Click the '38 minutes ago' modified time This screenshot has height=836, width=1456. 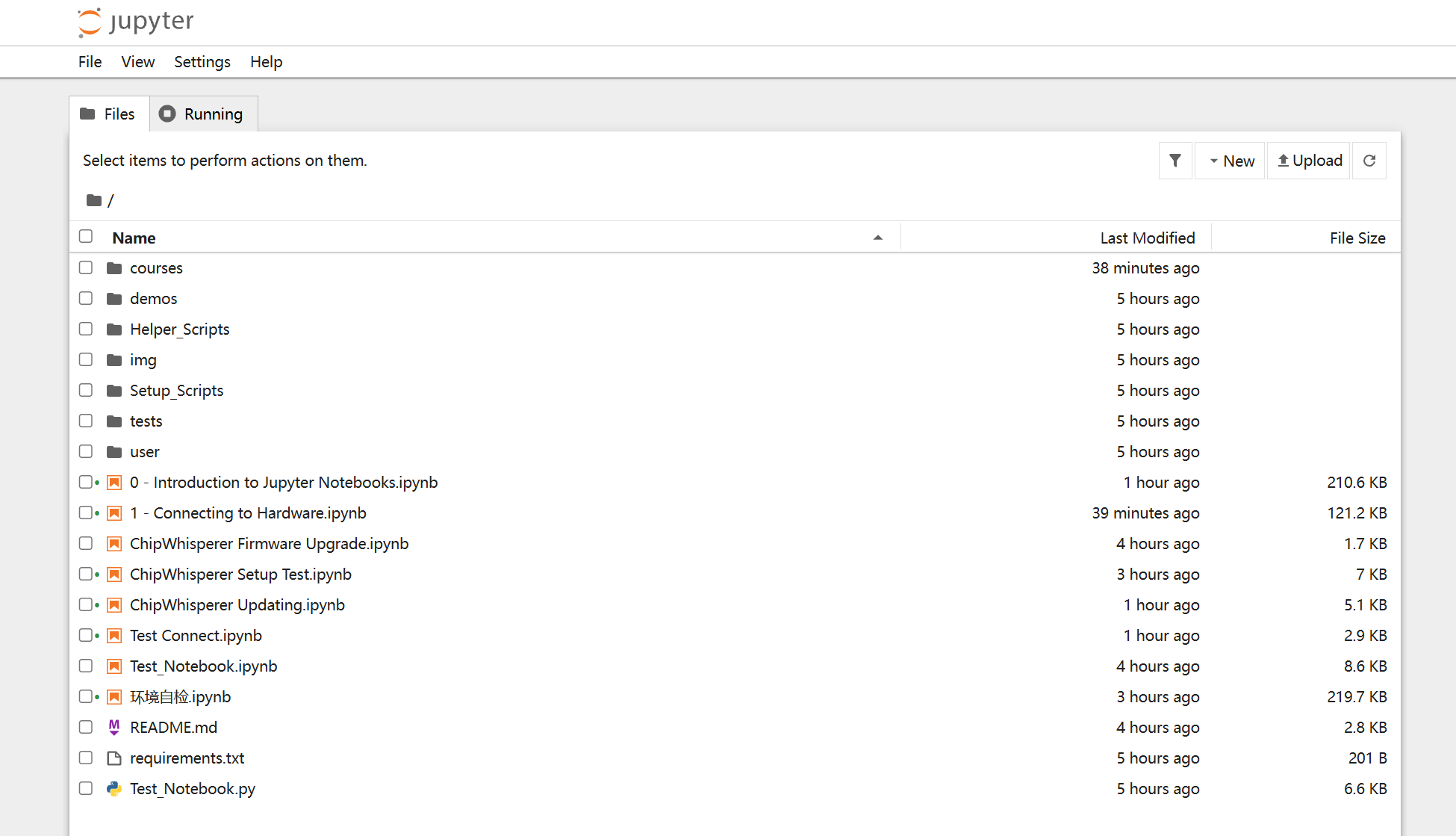pos(1145,268)
